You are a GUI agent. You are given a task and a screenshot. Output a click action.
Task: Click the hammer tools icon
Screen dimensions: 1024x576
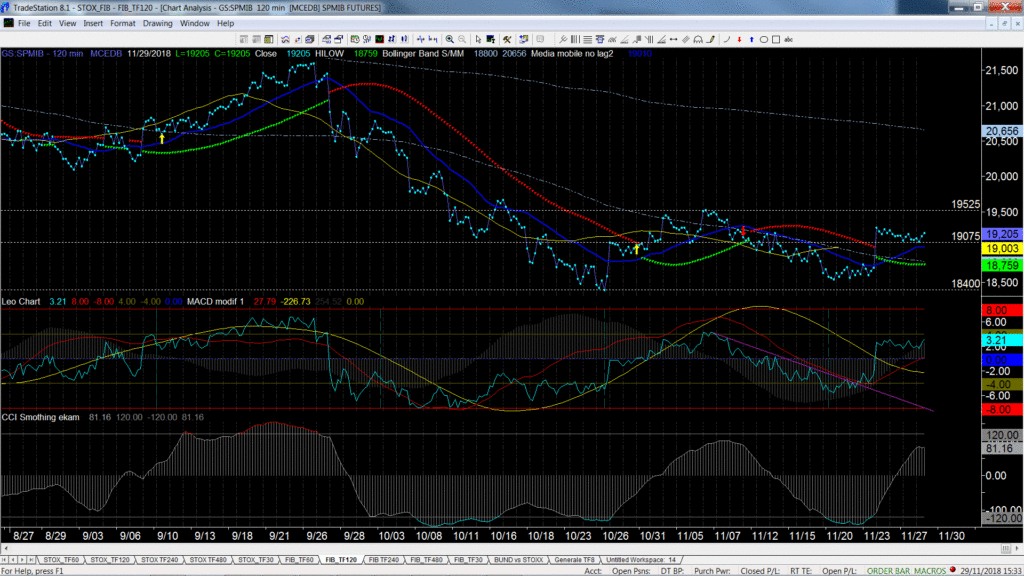(507, 39)
